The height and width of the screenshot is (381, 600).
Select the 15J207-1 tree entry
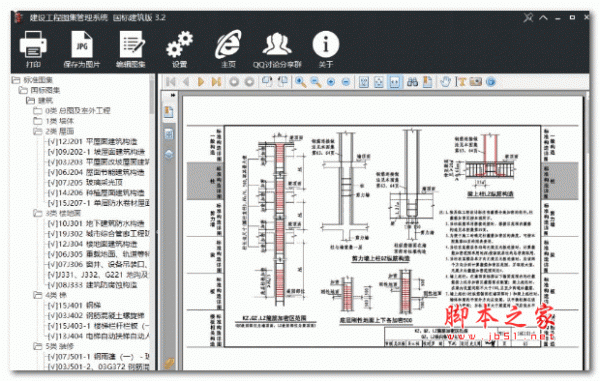click(x=98, y=203)
